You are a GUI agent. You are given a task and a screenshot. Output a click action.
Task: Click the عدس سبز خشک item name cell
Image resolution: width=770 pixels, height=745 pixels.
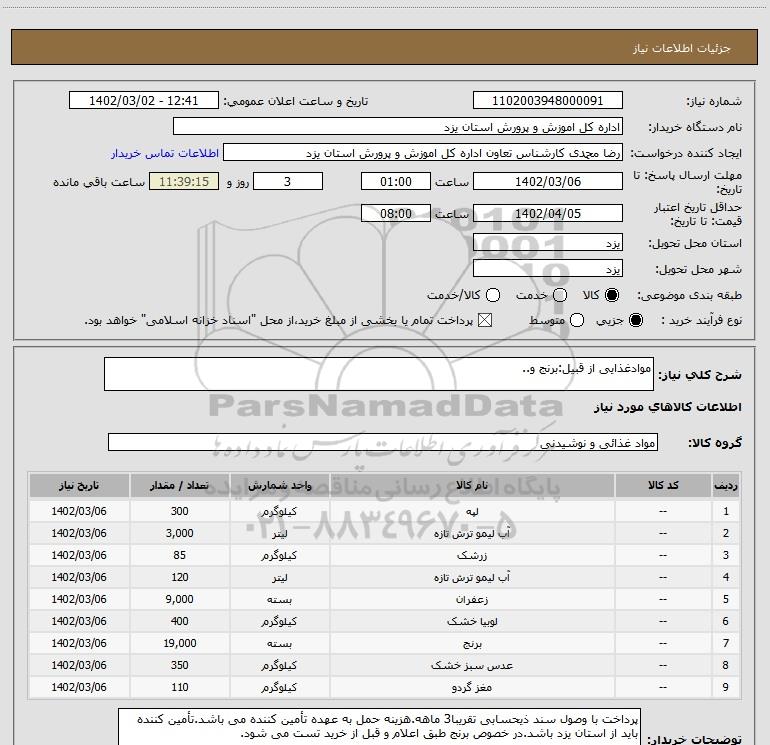(x=472, y=665)
